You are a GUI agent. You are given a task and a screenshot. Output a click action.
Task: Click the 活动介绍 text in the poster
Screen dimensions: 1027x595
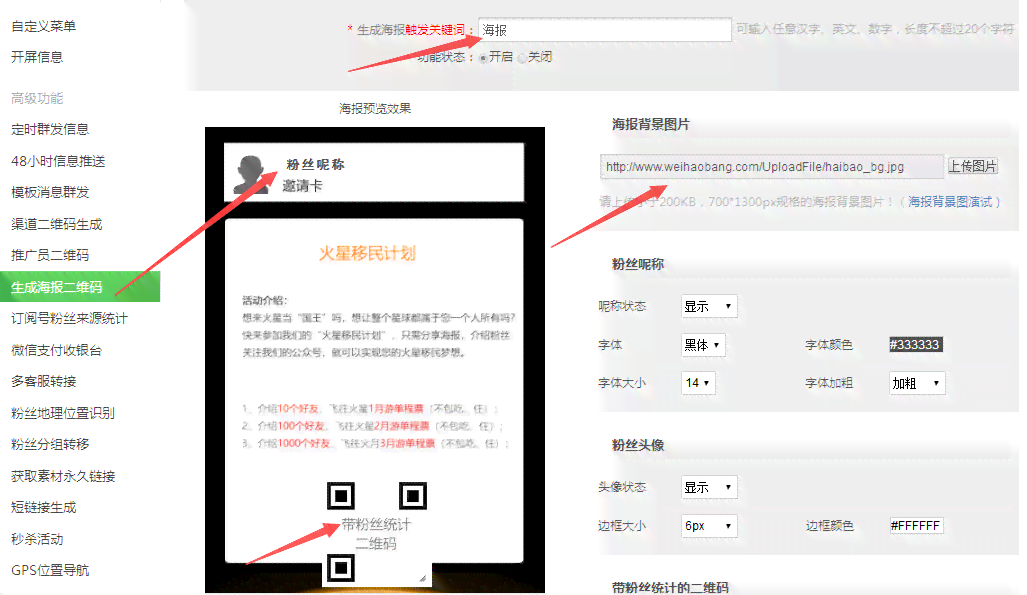[x=265, y=300]
